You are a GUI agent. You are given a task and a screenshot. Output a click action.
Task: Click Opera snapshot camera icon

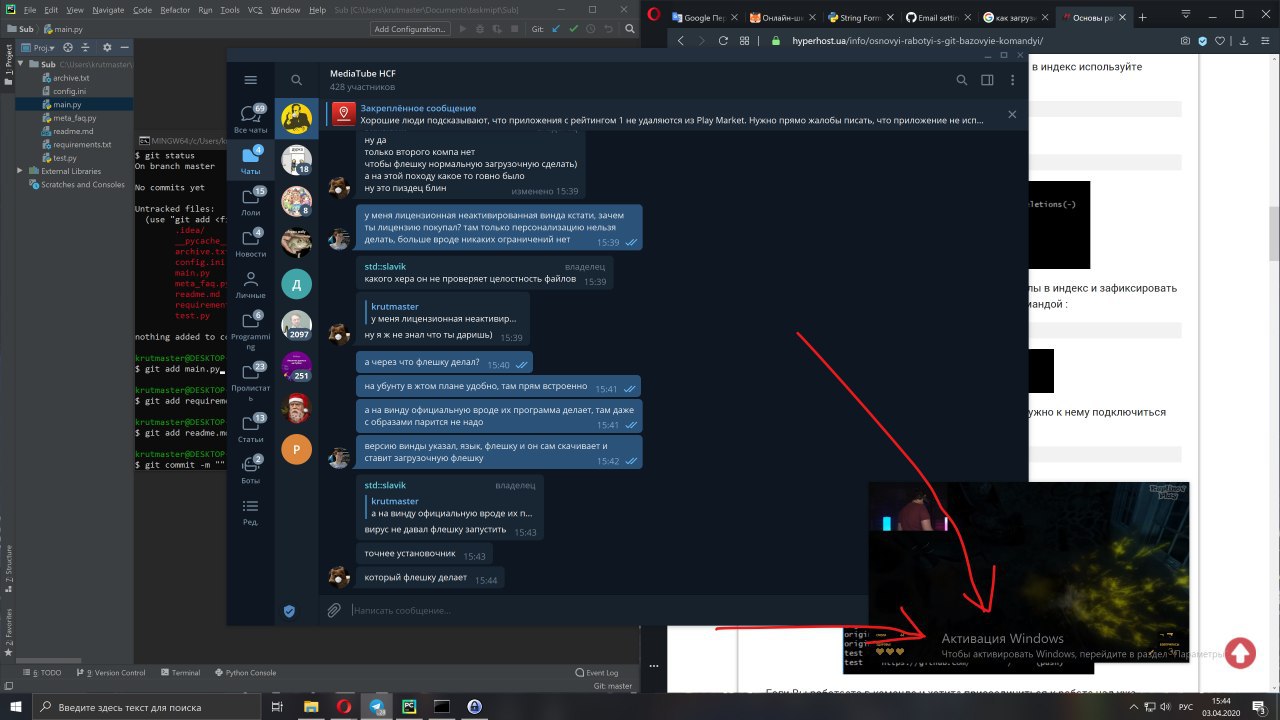click(x=1185, y=41)
